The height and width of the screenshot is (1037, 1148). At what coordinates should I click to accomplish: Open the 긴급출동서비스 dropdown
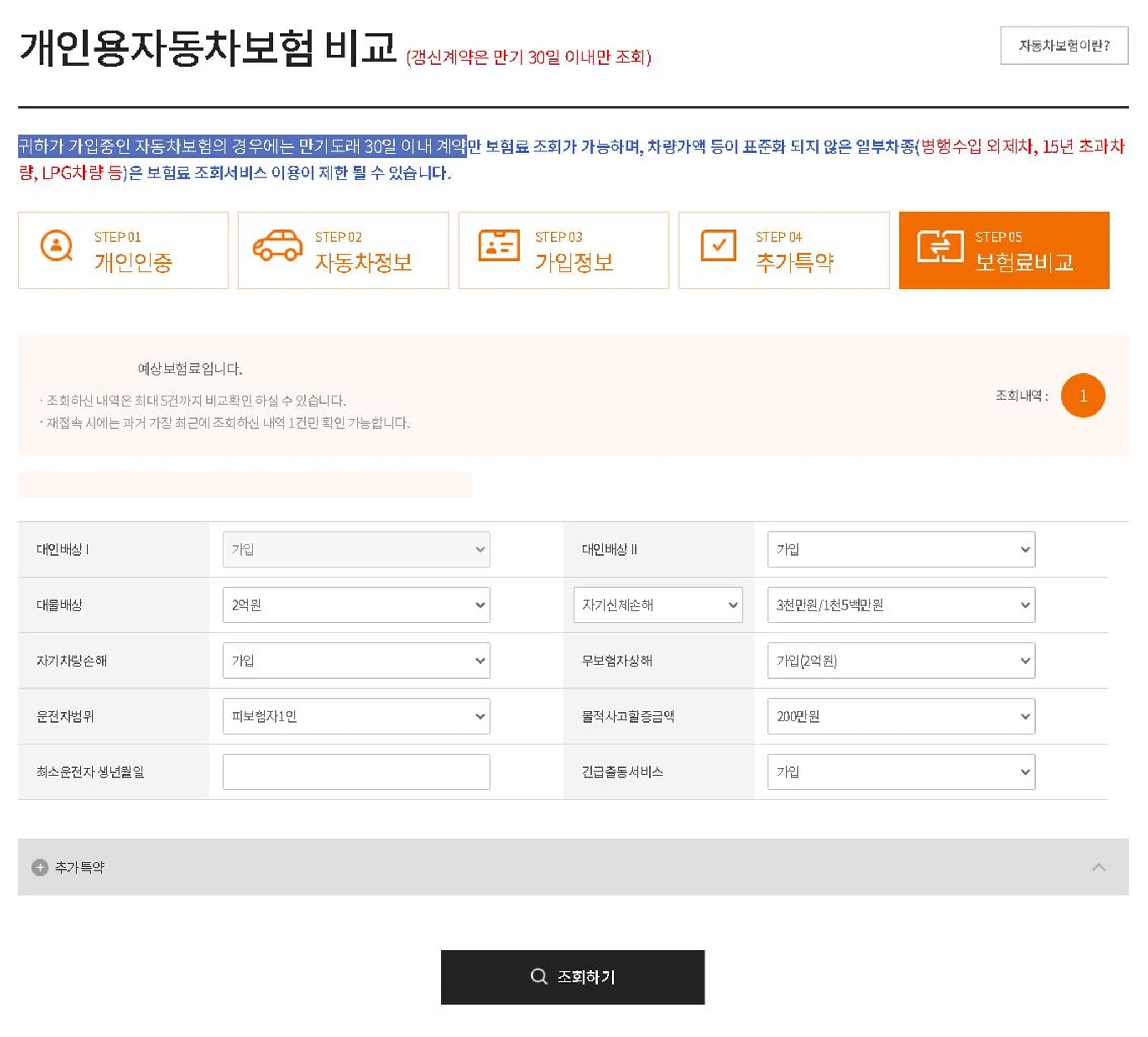[901, 772]
